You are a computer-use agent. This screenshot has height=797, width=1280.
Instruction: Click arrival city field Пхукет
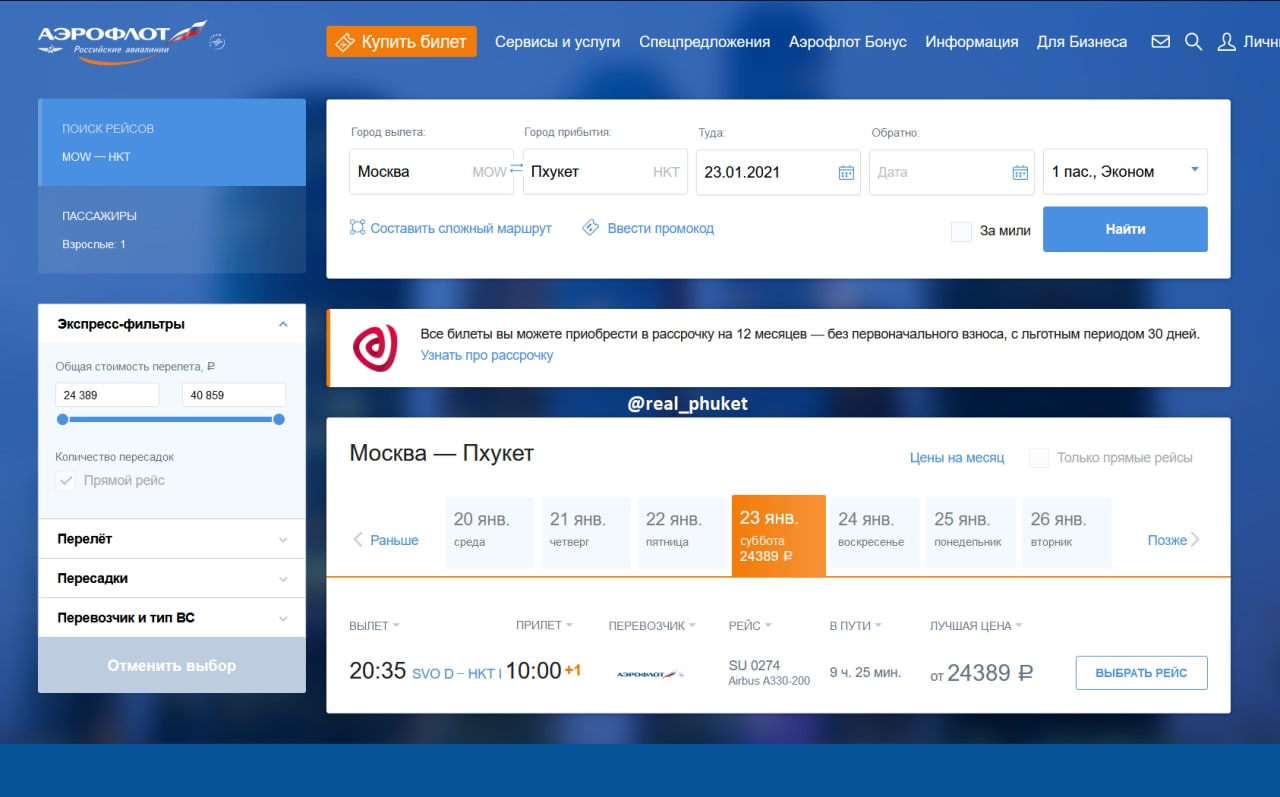point(605,172)
